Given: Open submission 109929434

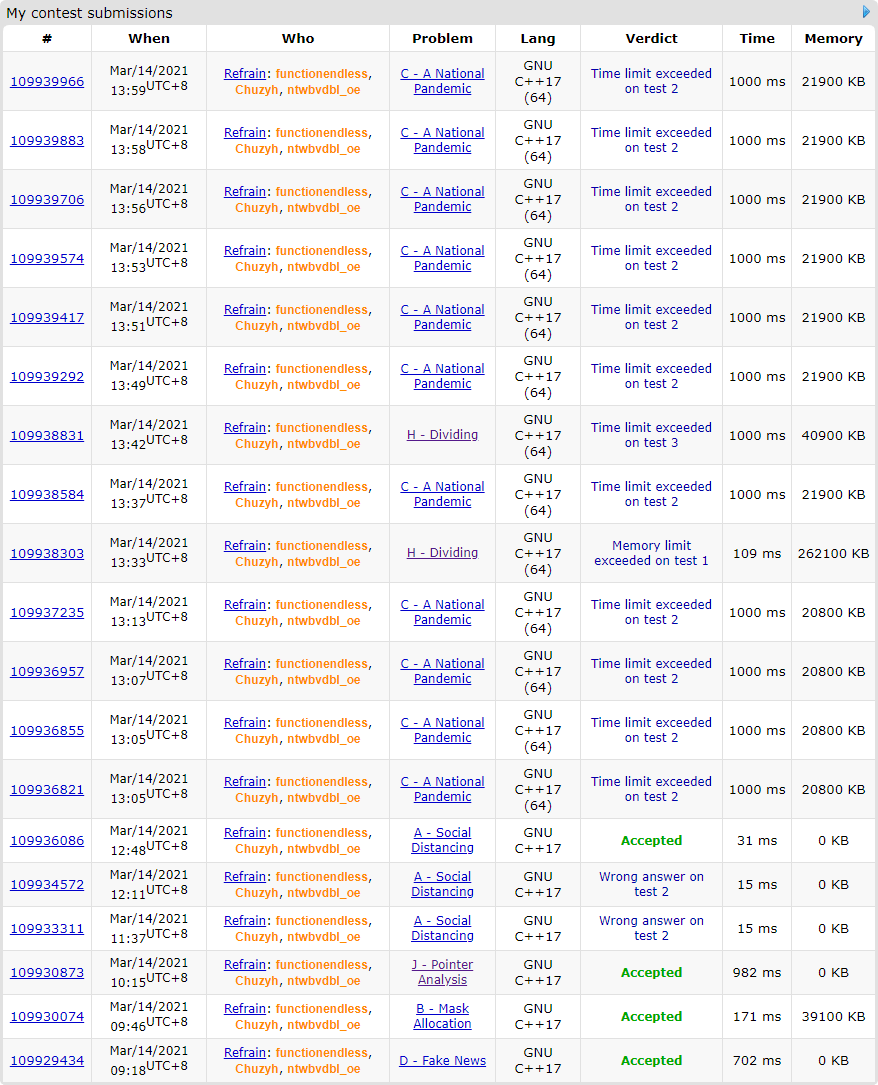Looking at the screenshot, I should point(47,1061).
